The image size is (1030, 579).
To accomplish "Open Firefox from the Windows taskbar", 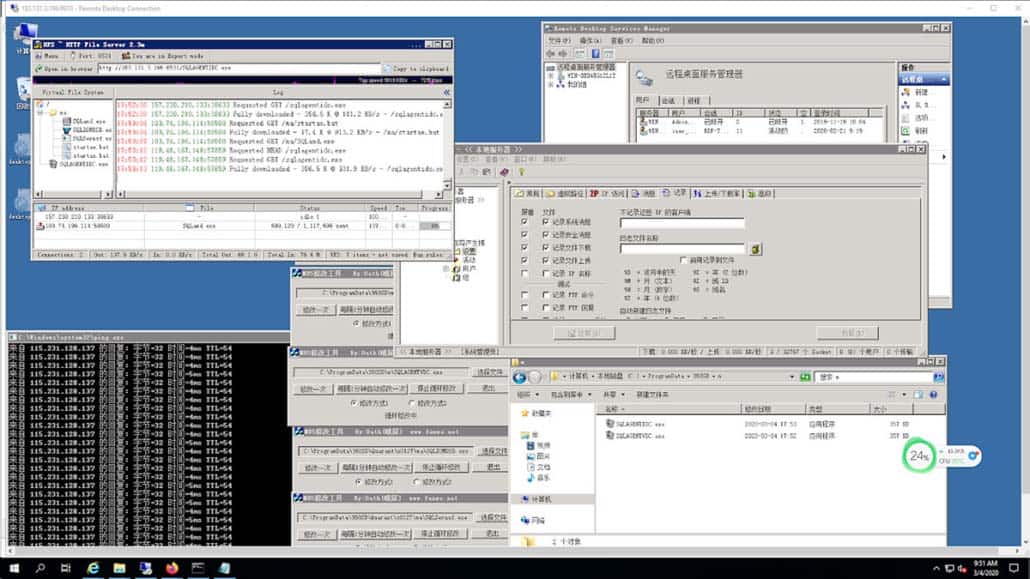I will click(x=171, y=567).
